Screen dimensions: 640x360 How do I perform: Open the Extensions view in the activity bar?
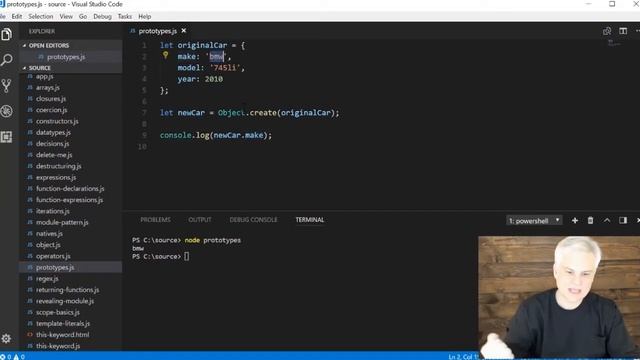[x=7, y=137]
